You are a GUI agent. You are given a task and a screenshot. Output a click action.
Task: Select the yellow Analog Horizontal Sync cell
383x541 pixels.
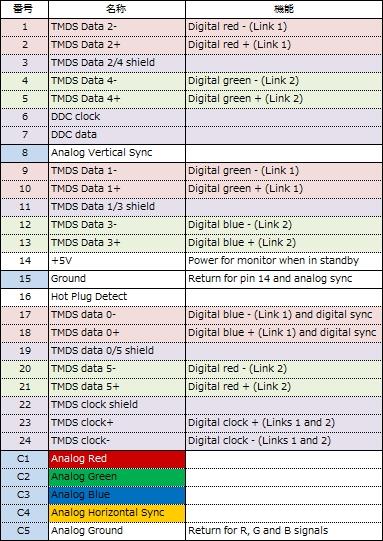[117, 513]
